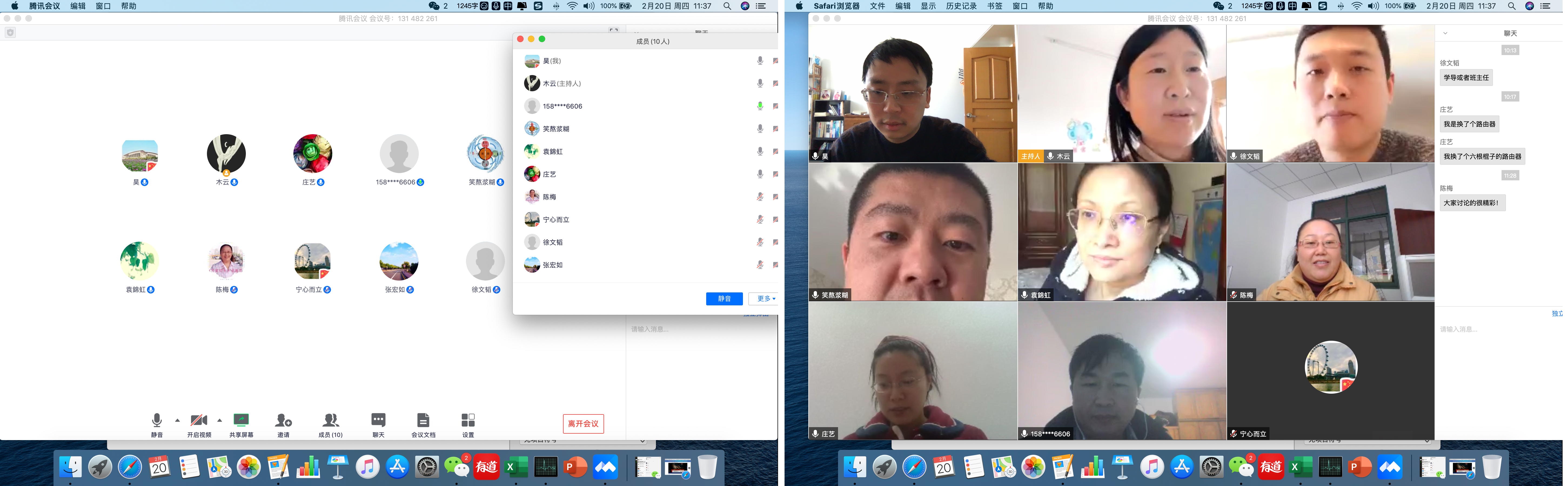The image size is (1568, 486).
Task: Open WeChat in the left screen's dock
Action: tap(457, 467)
